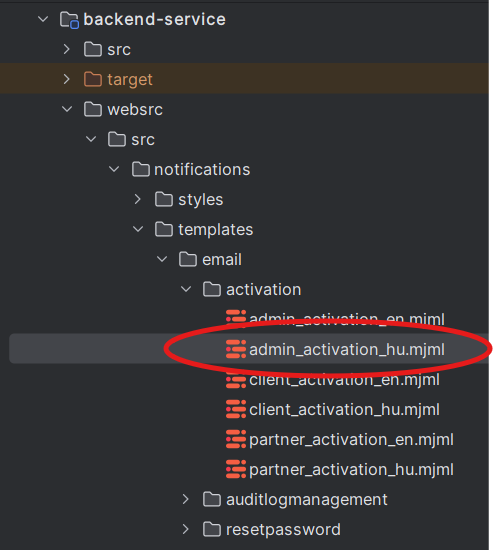Viewport: 494px width, 550px height.
Task: Click MJML icon of partner_activation_hu.mjml
Action: coord(236,469)
